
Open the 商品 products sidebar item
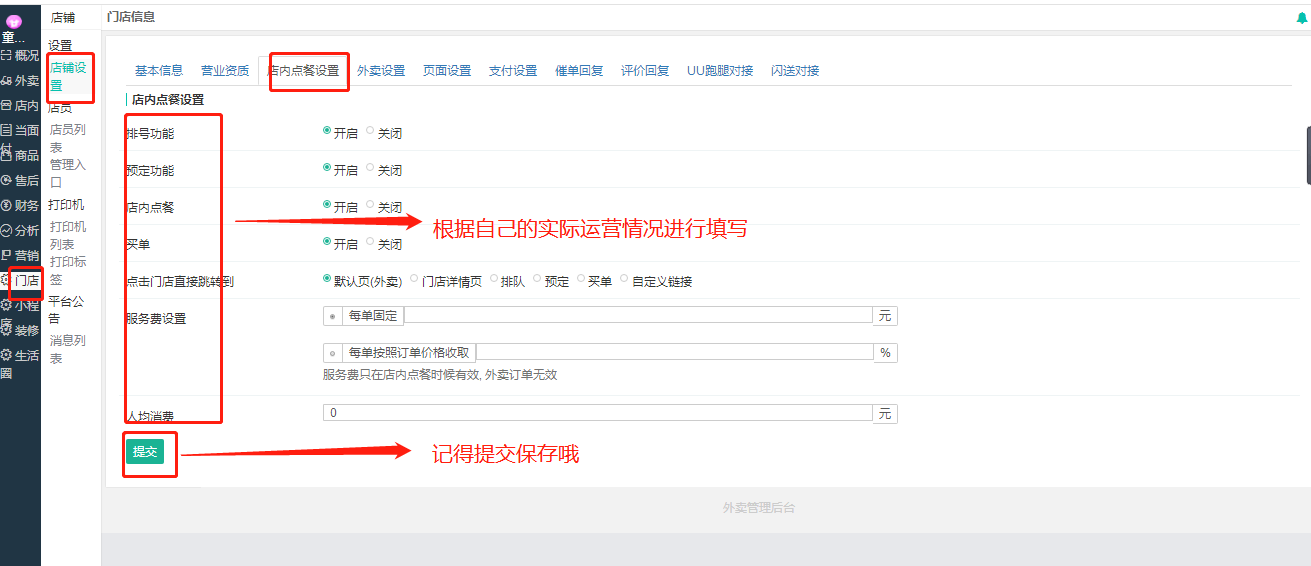click(20, 155)
